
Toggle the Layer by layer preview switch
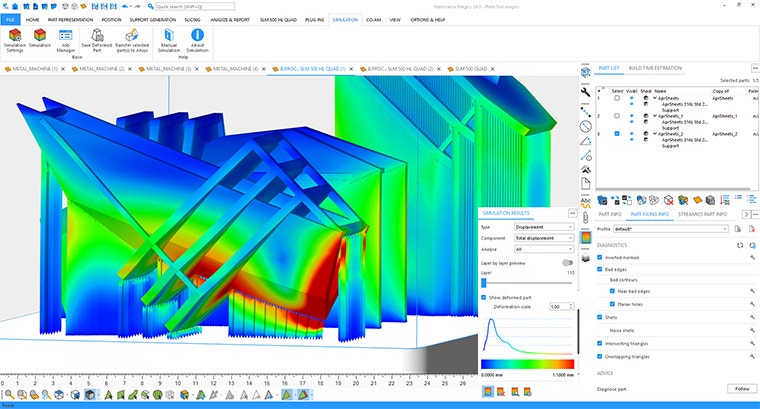point(567,263)
